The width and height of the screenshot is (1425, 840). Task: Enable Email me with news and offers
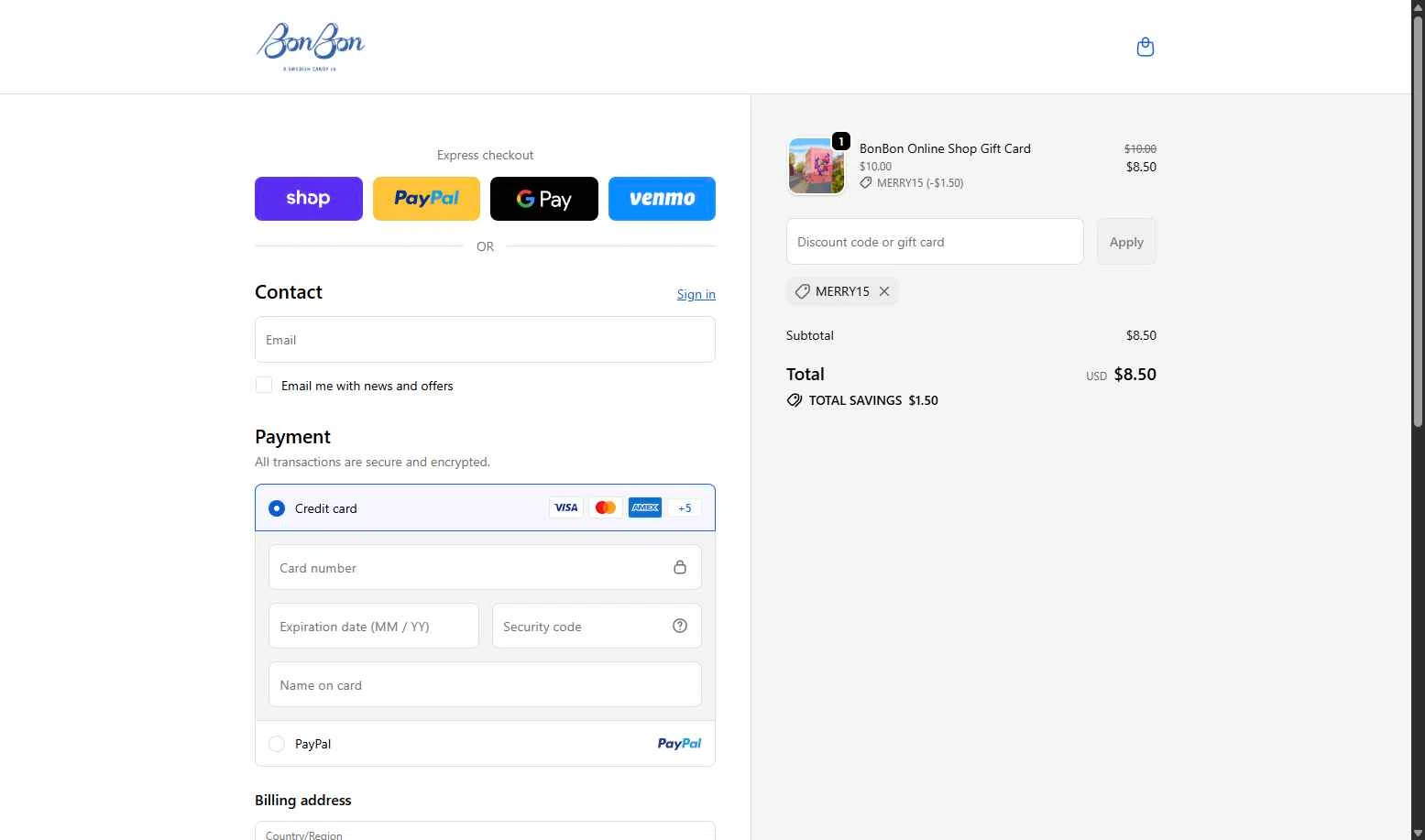point(264,385)
